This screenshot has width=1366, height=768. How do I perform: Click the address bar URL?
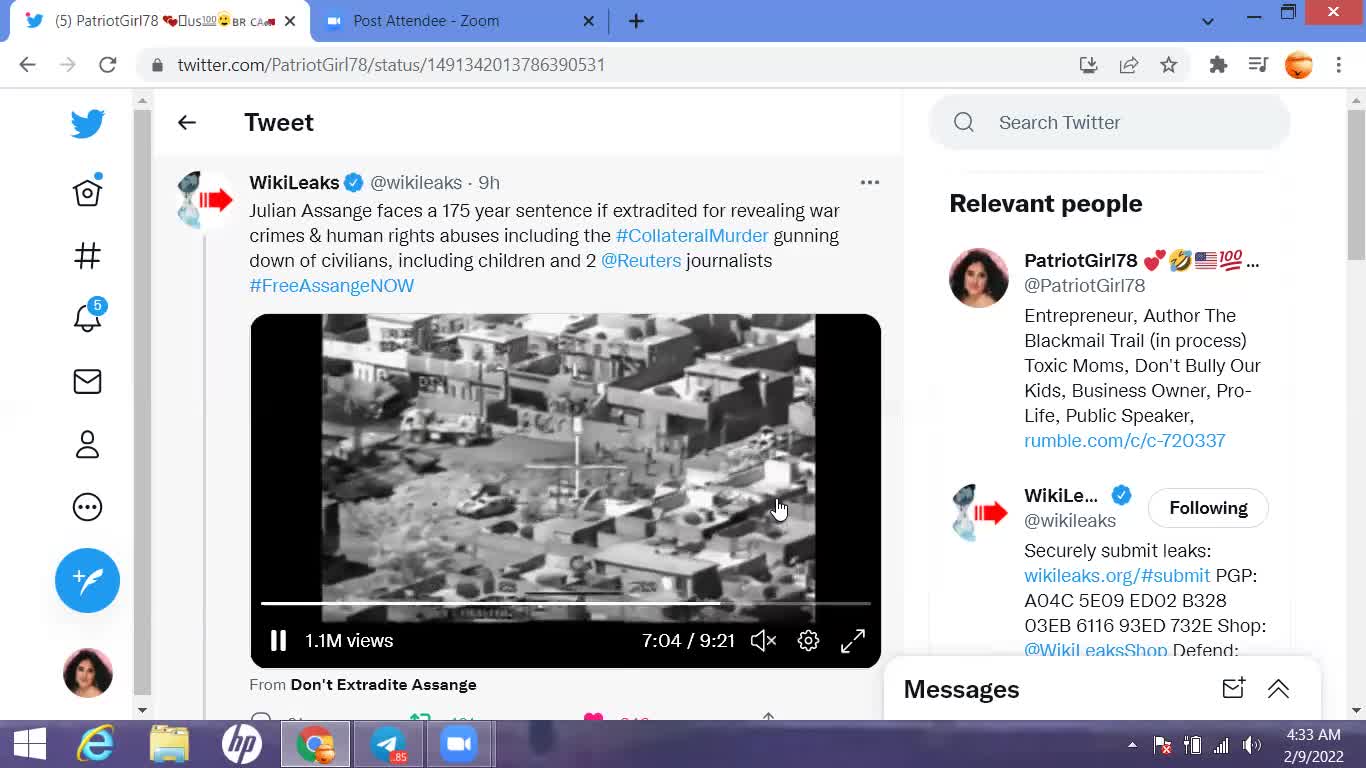[x=391, y=65]
